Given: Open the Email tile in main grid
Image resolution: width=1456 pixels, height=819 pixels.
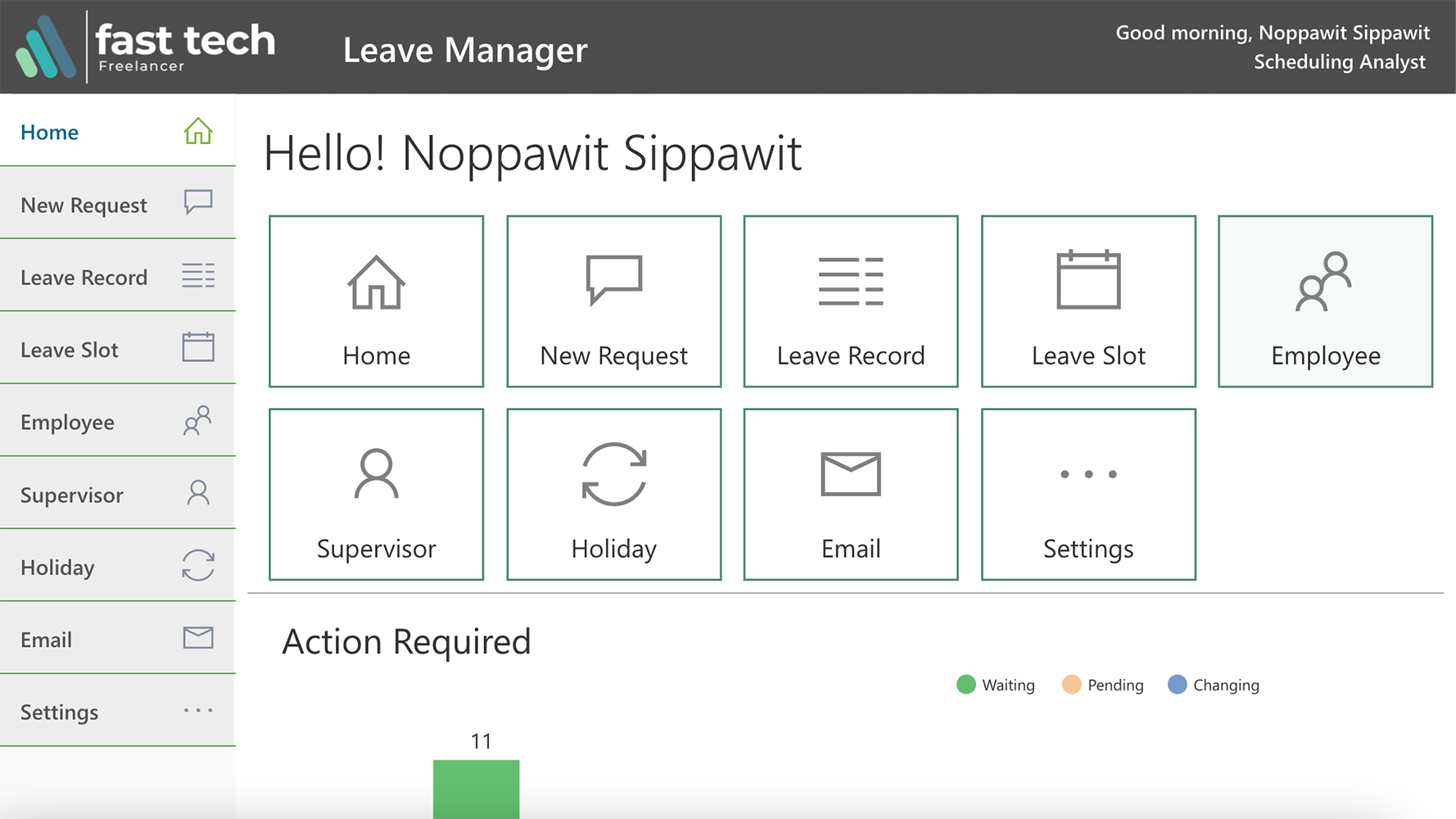Looking at the screenshot, I should 850,495.
